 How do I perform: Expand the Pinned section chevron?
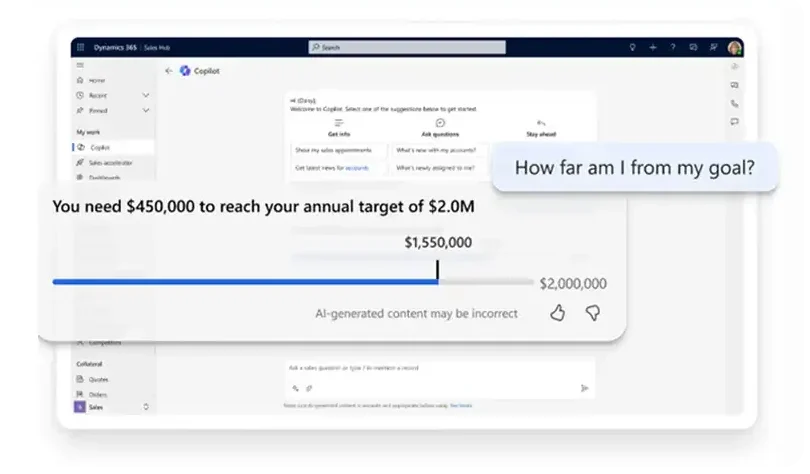click(146, 110)
